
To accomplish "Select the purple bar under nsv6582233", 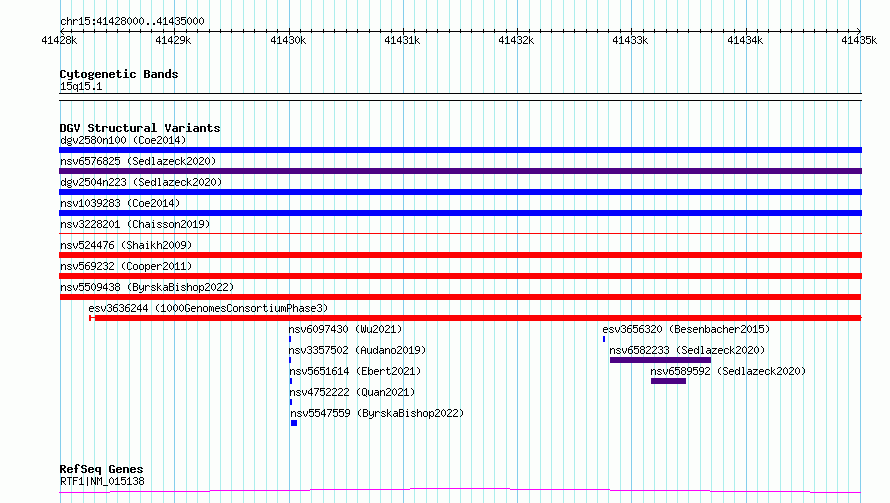I will 660,360.
